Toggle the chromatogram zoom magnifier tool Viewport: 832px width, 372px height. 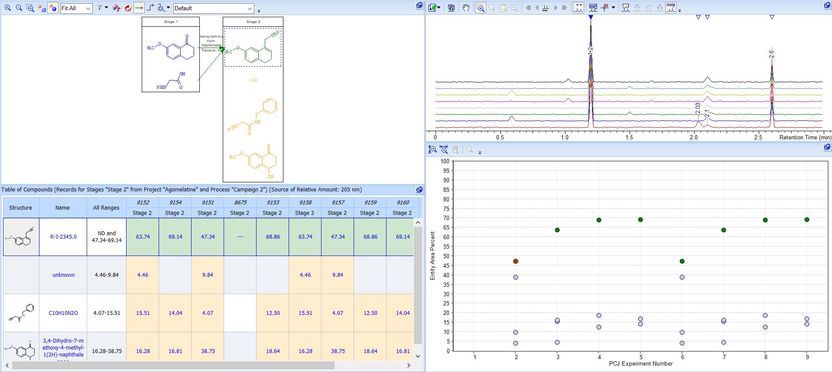480,8
